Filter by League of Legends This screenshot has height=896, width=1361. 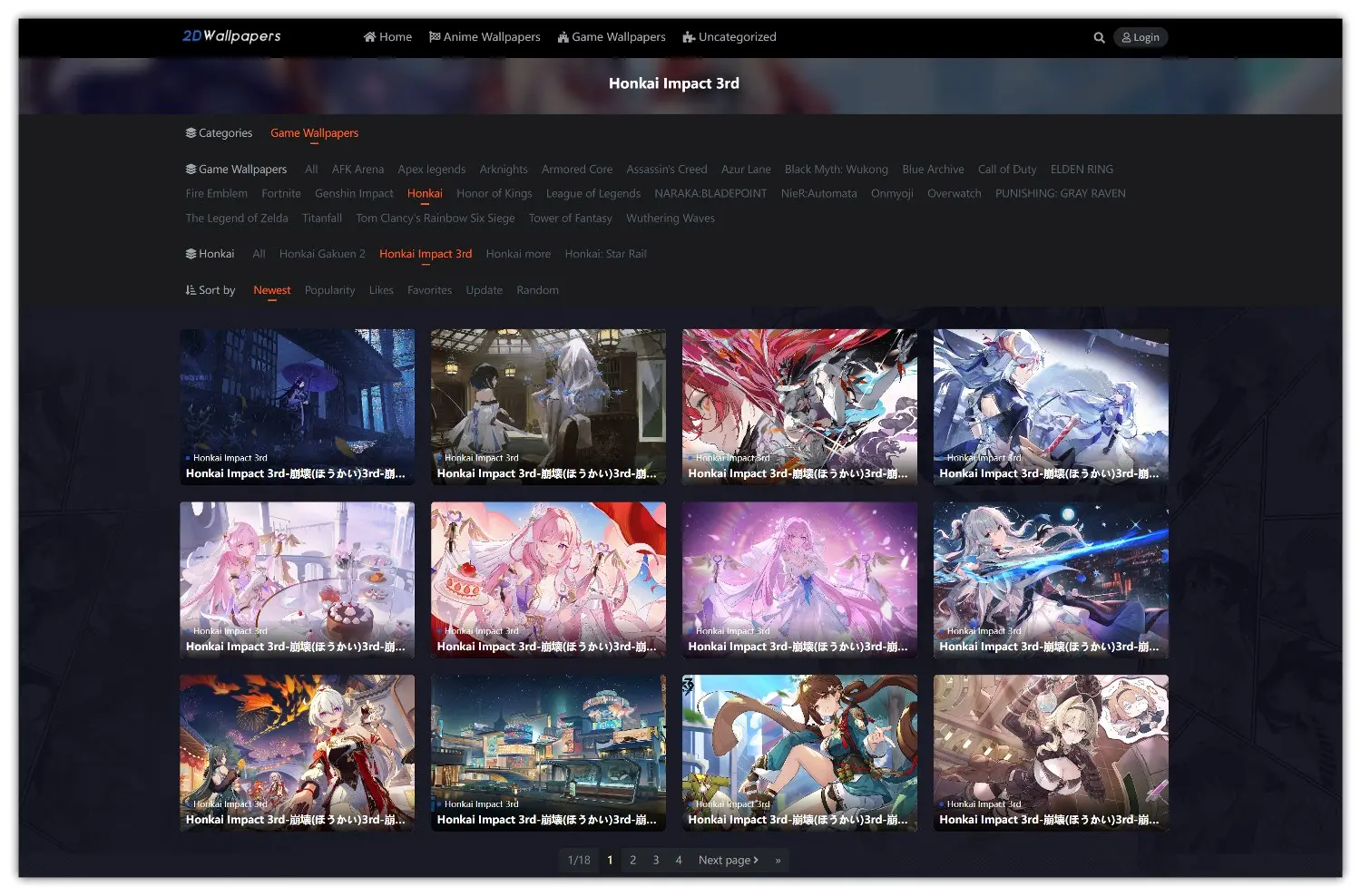click(x=593, y=194)
